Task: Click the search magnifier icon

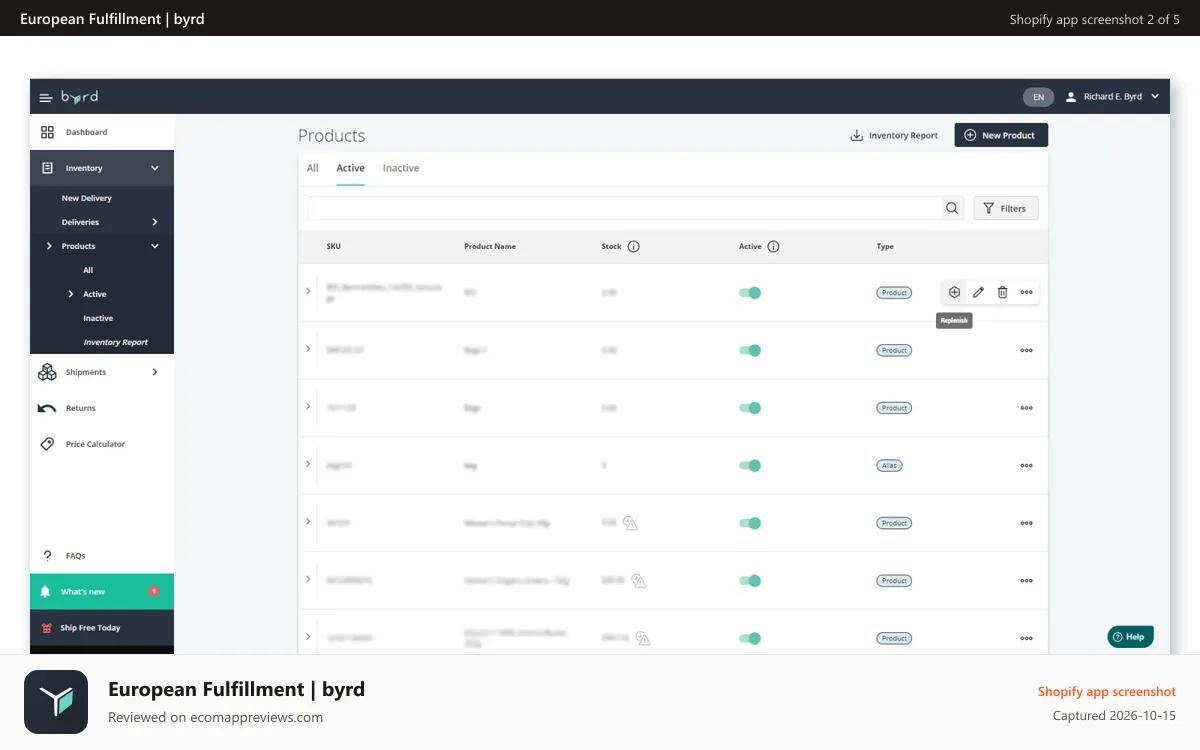Action: (x=952, y=208)
